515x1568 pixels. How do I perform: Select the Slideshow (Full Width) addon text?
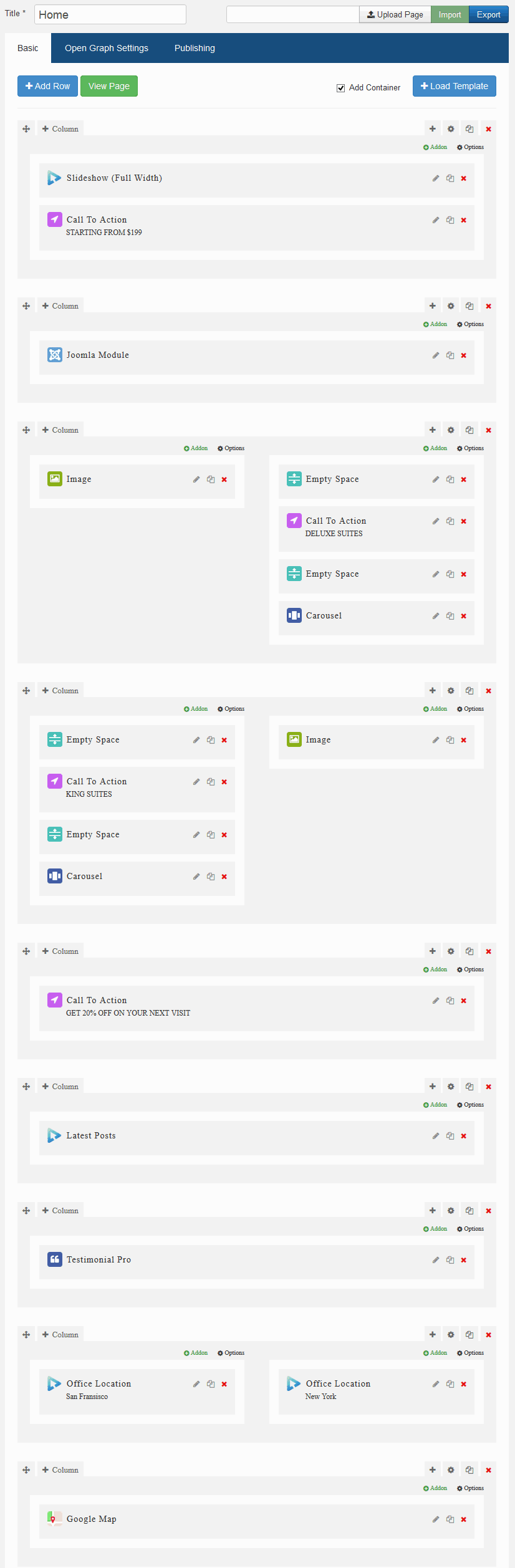tap(114, 178)
